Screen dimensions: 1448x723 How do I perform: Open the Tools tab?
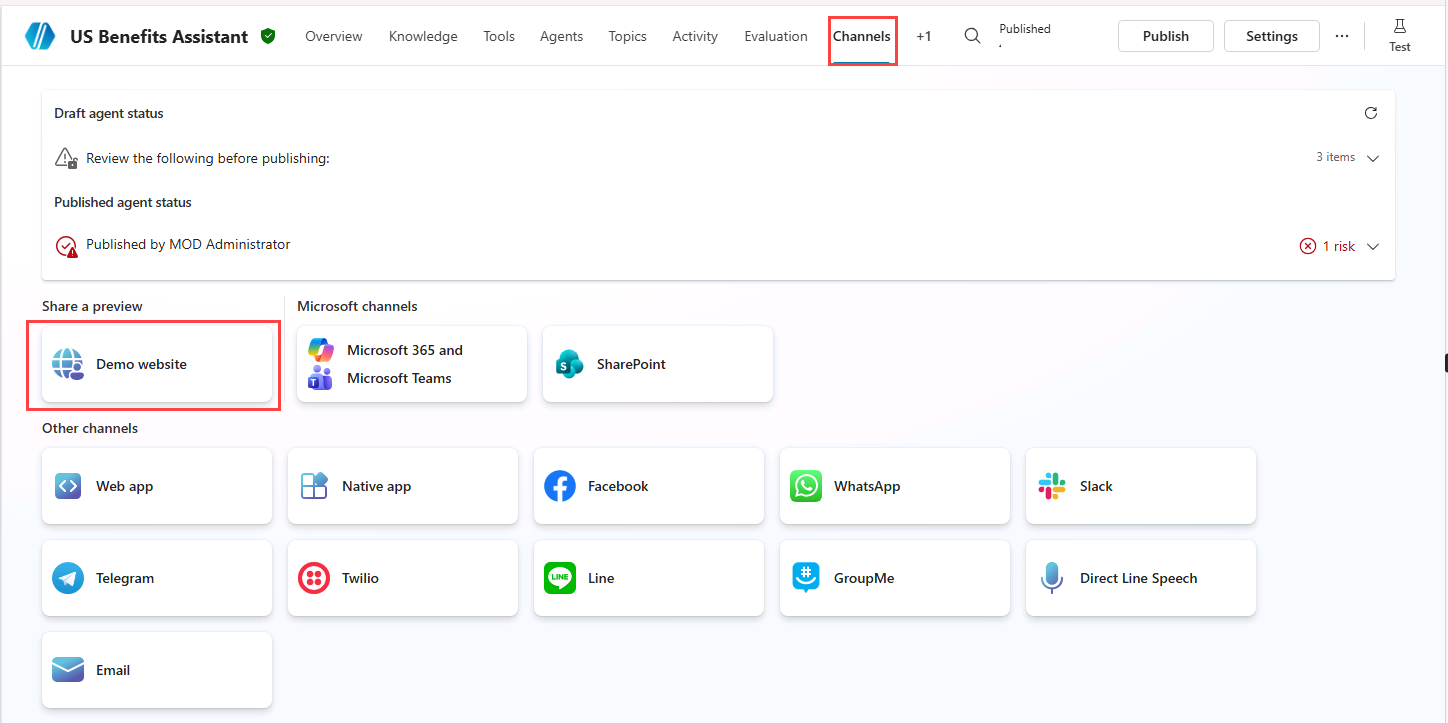coord(499,36)
